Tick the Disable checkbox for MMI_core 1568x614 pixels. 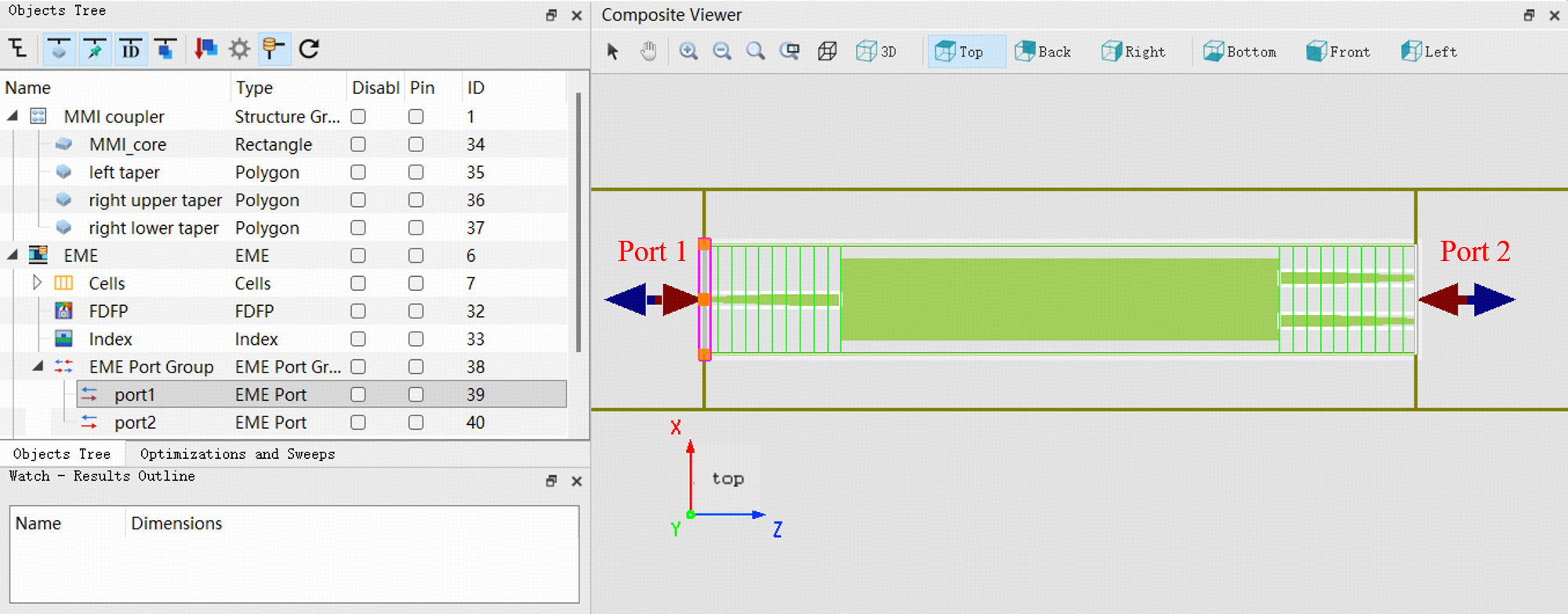(x=358, y=144)
